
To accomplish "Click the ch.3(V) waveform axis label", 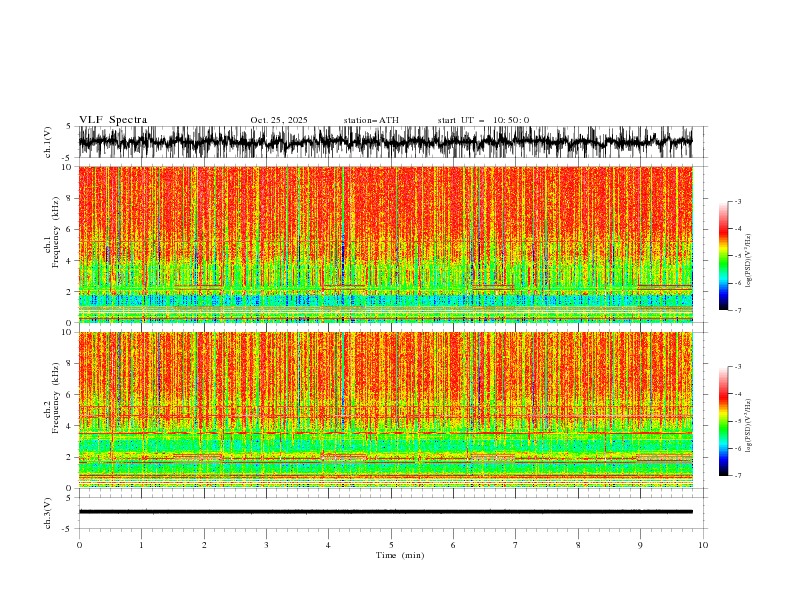I will point(48,513).
